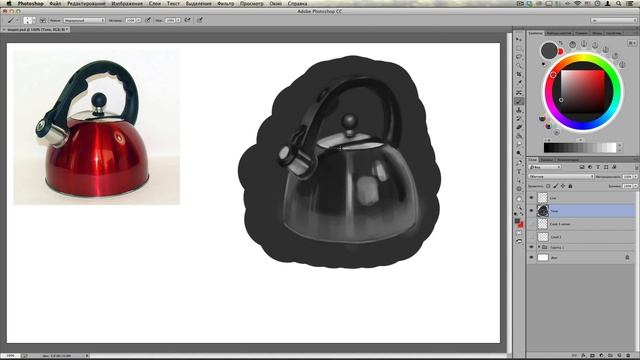
Task: Open the Фильтр menu
Action: [226, 3]
